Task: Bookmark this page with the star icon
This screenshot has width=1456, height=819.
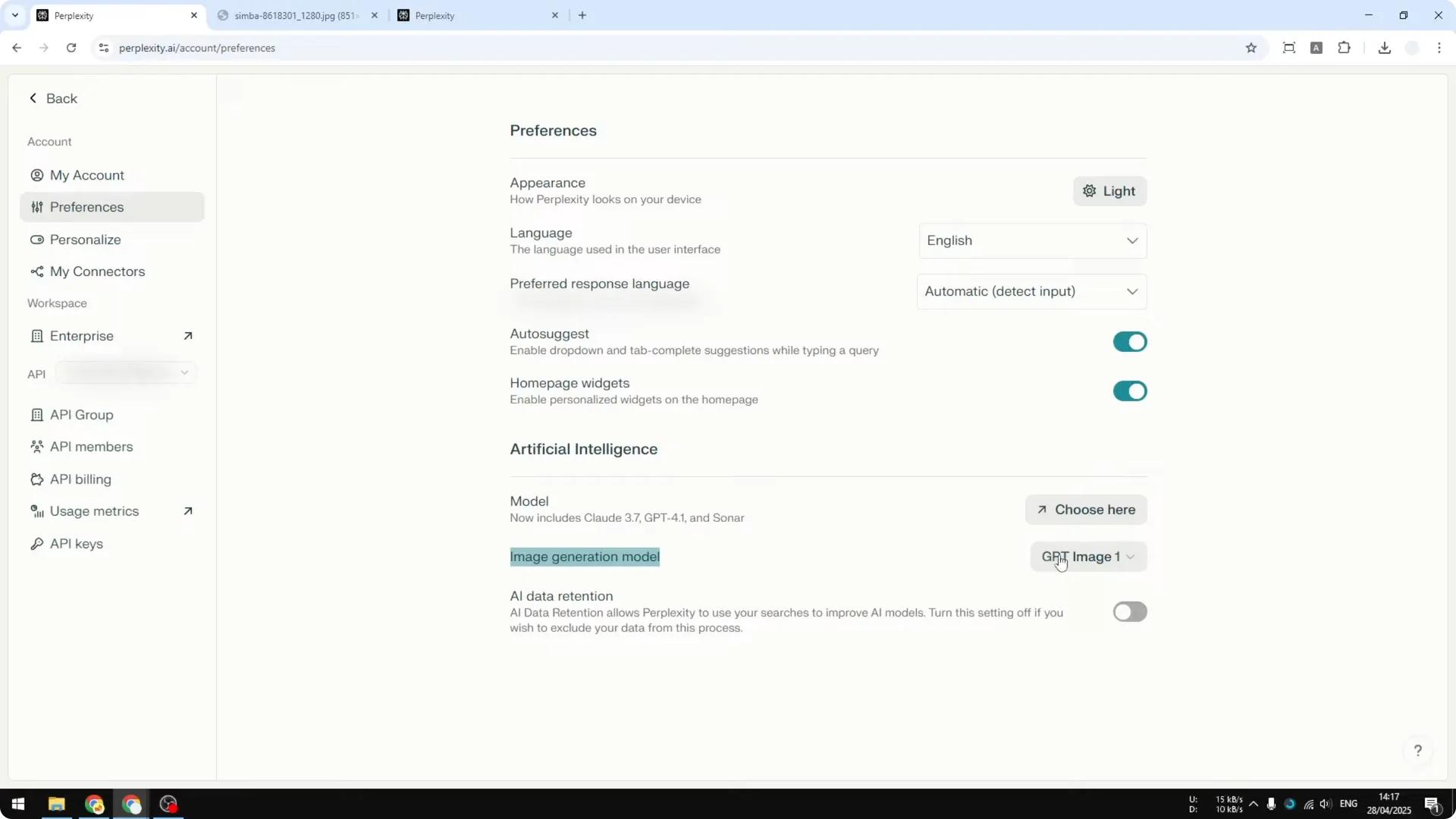Action: [x=1250, y=48]
